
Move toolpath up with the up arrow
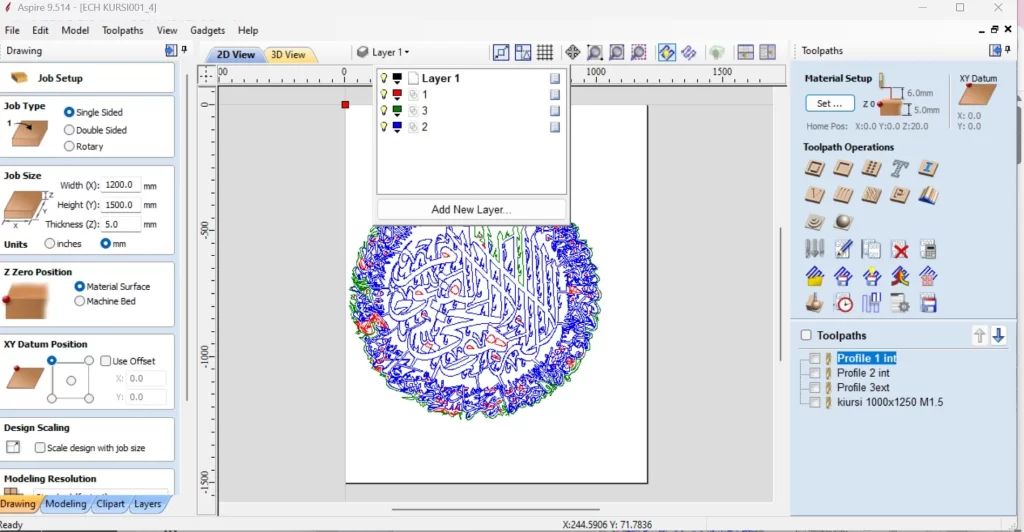980,336
